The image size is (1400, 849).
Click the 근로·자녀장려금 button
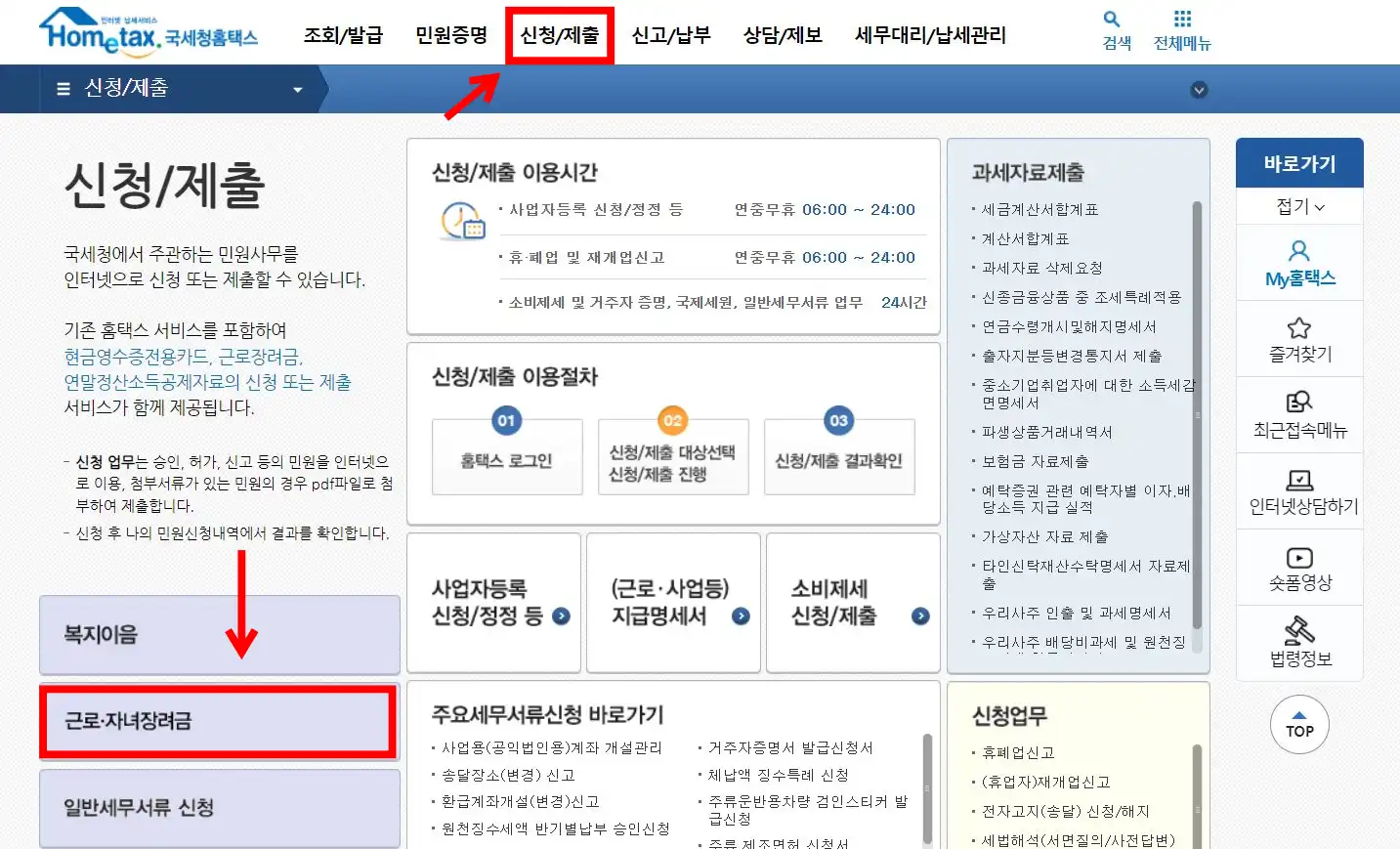217,722
